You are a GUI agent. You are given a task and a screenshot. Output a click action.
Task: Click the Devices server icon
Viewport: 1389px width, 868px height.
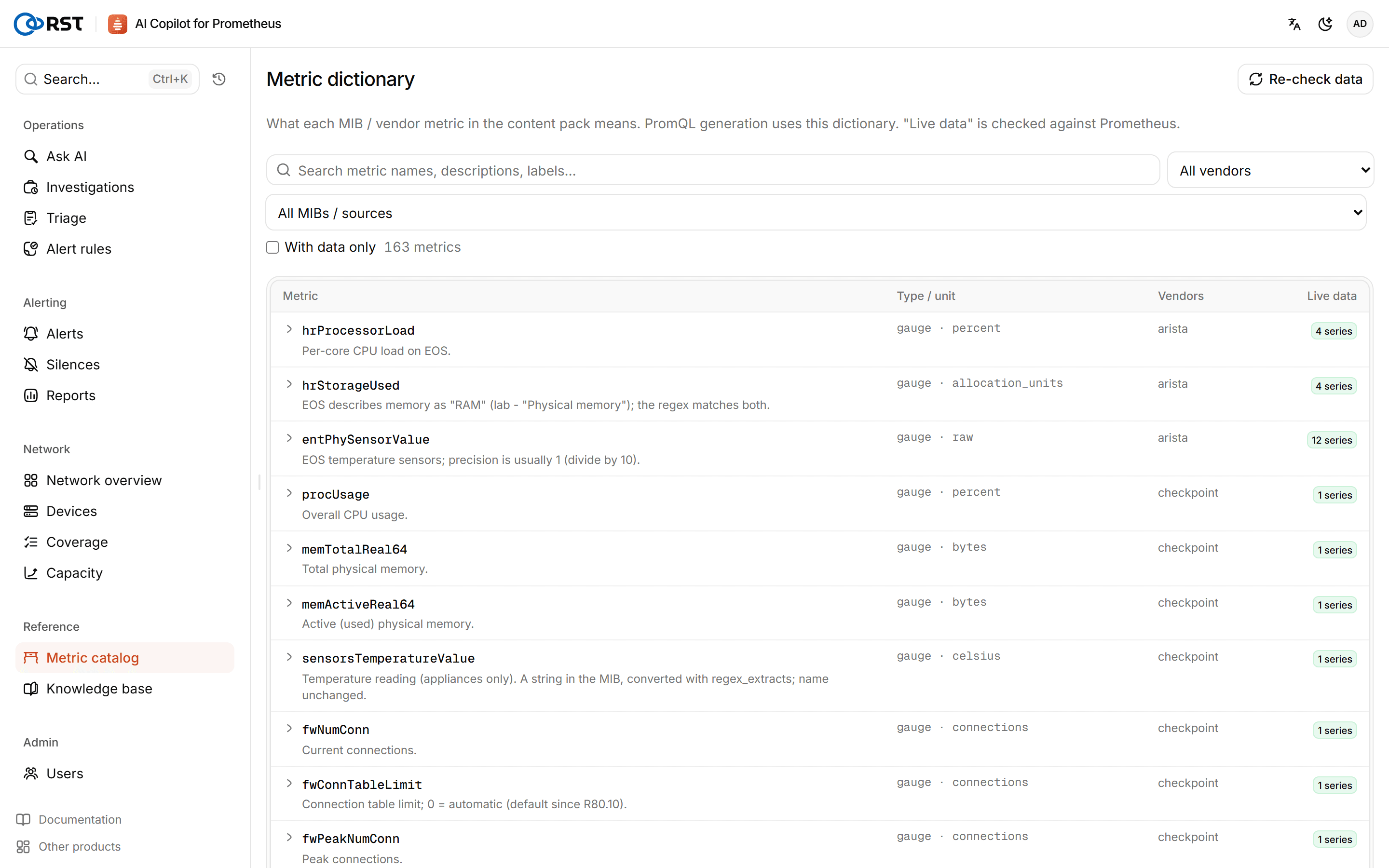(31, 511)
